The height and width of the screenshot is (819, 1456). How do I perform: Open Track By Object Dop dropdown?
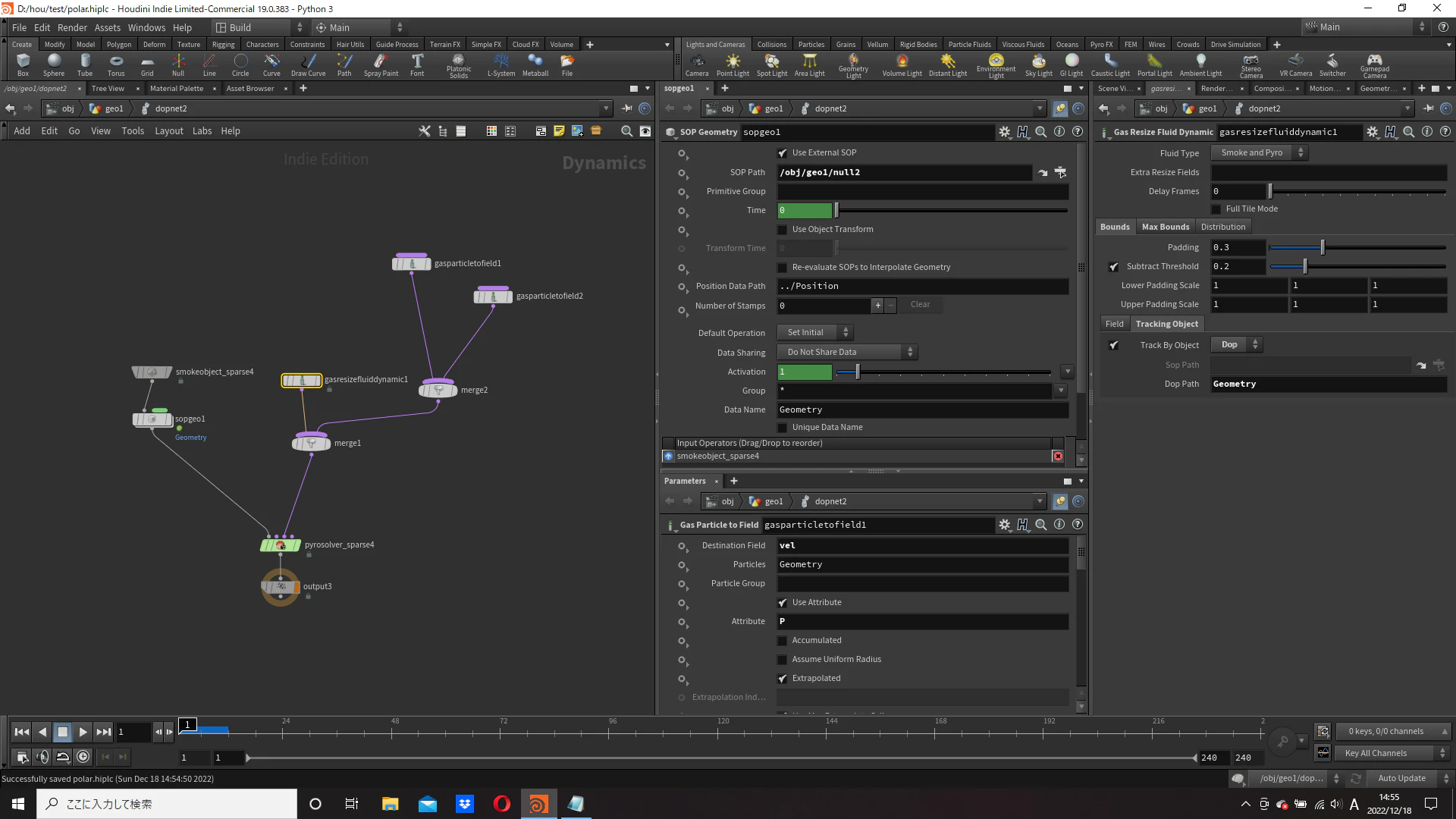point(1236,345)
